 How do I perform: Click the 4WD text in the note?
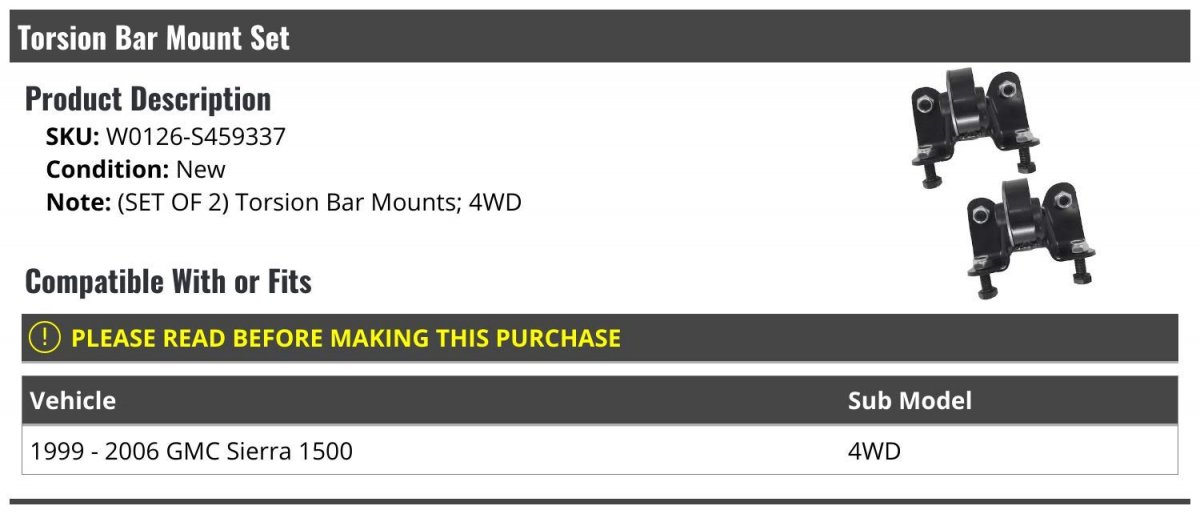495,202
